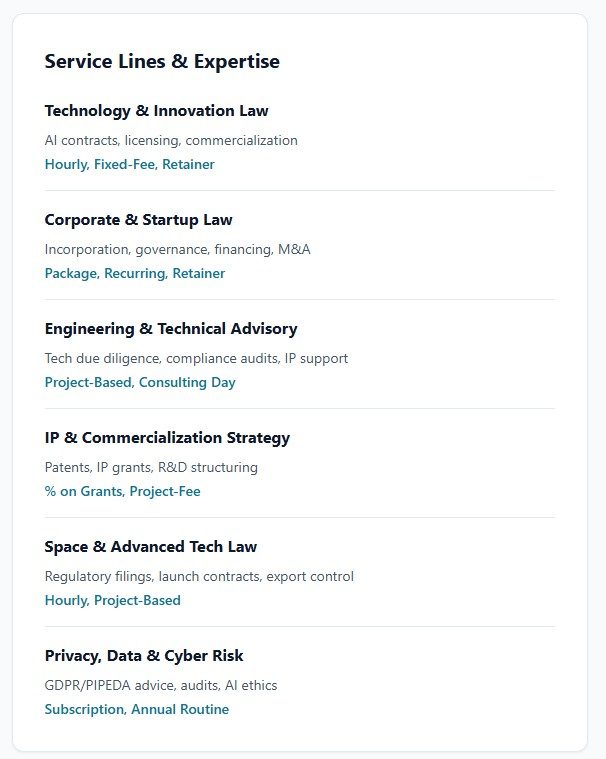Click the GDPR/PIPEDA advice, audits description

pos(161,685)
